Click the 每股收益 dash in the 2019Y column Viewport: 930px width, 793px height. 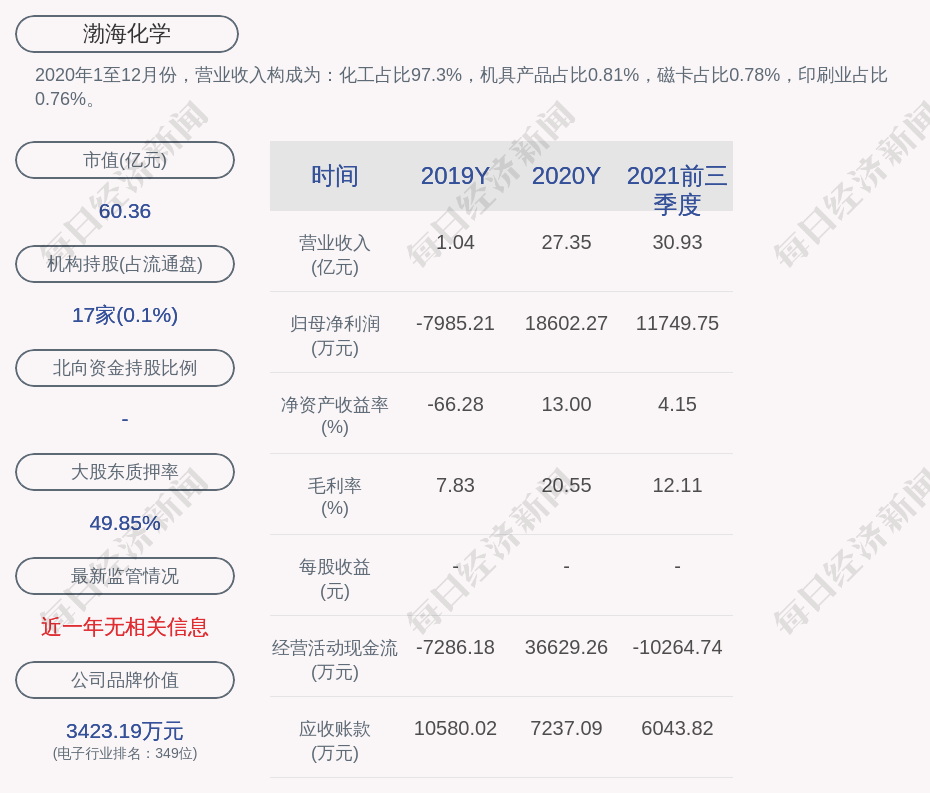click(x=456, y=567)
